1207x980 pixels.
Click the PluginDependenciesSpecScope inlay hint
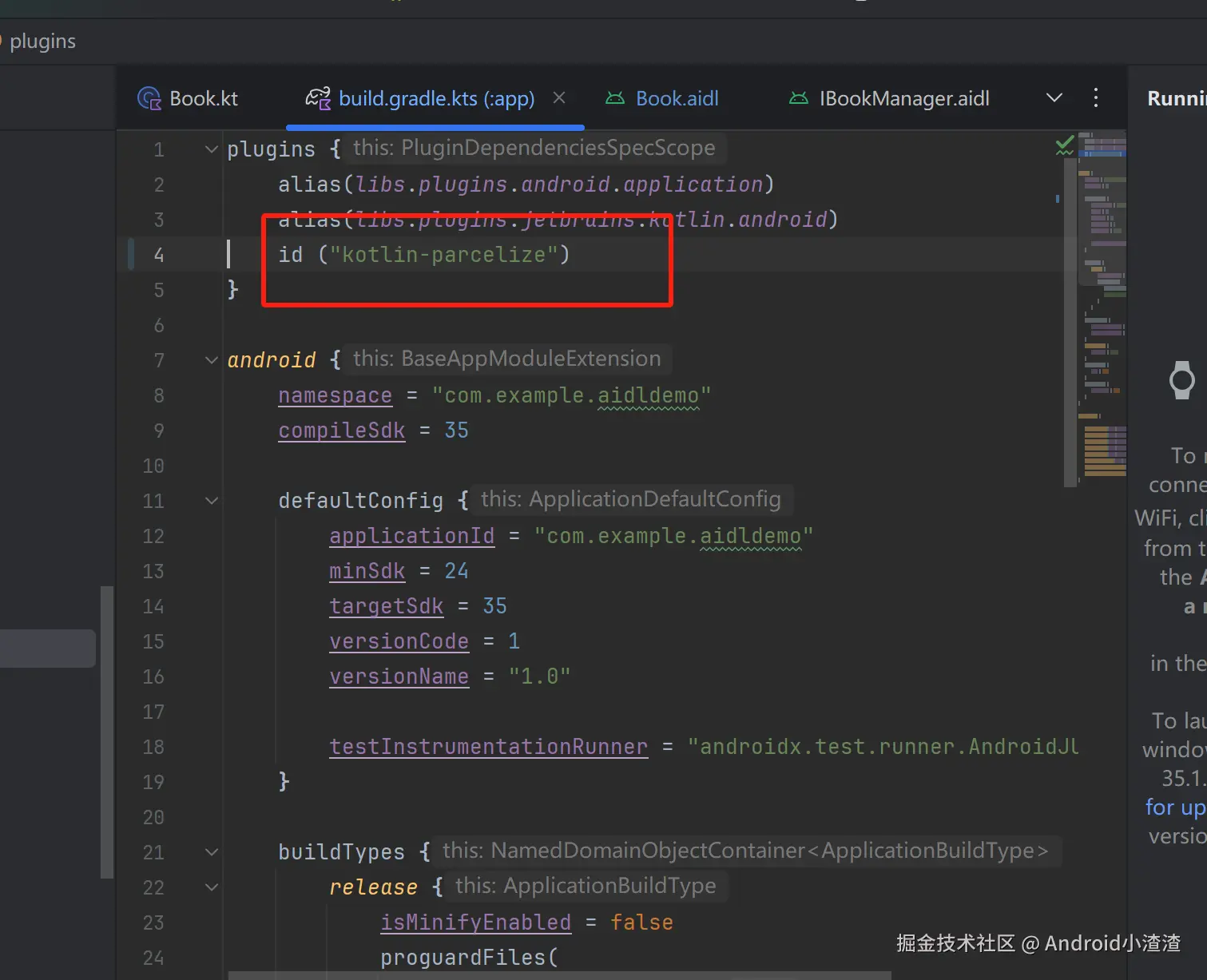pyautogui.click(x=534, y=148)
